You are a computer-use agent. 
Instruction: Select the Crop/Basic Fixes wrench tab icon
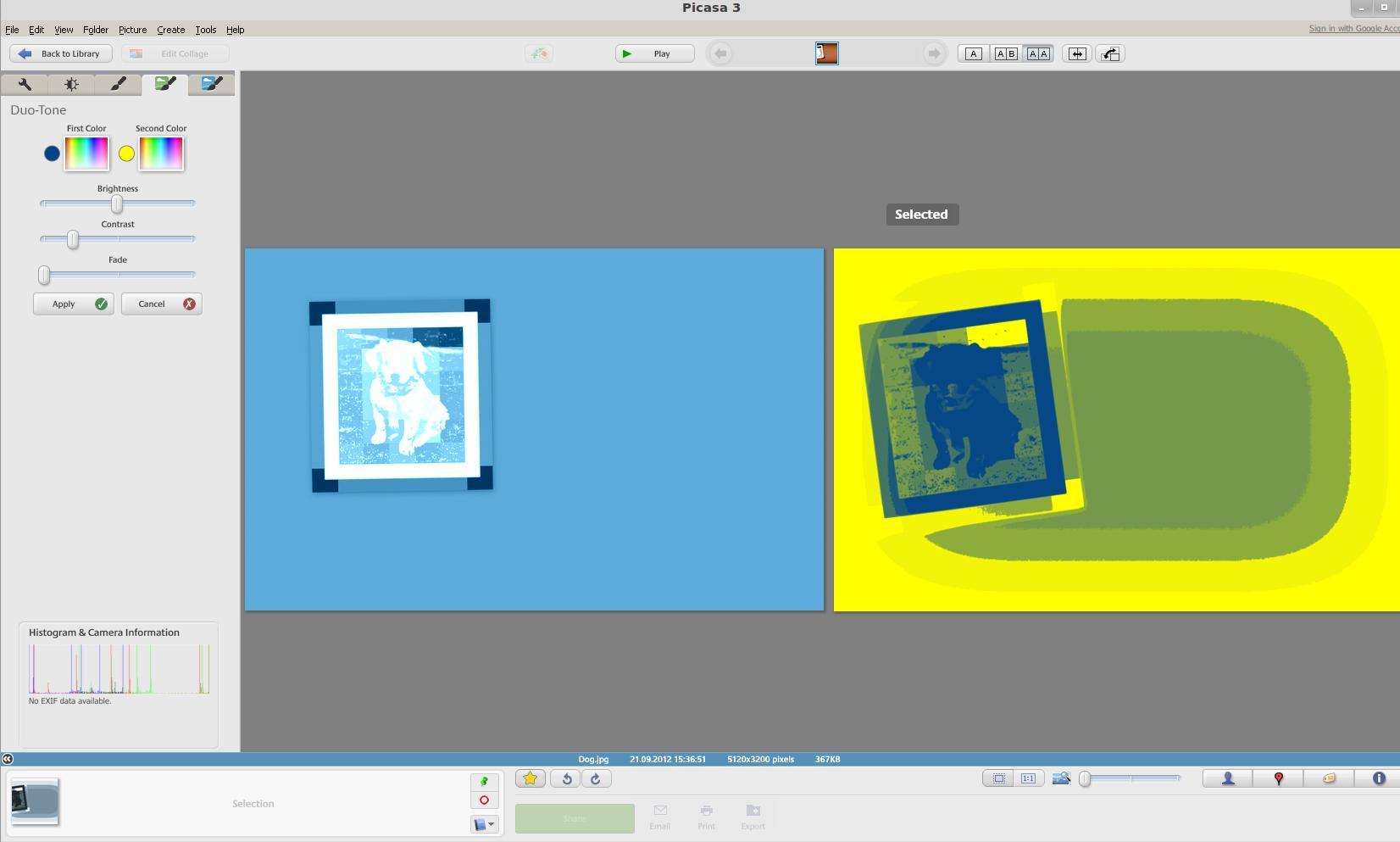[x=25, y=84]
